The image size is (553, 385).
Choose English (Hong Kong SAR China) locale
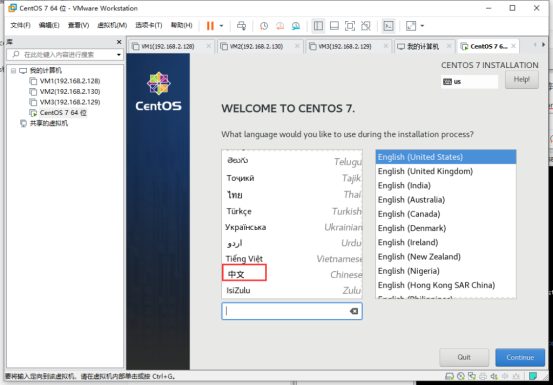[x=446, y=285]
